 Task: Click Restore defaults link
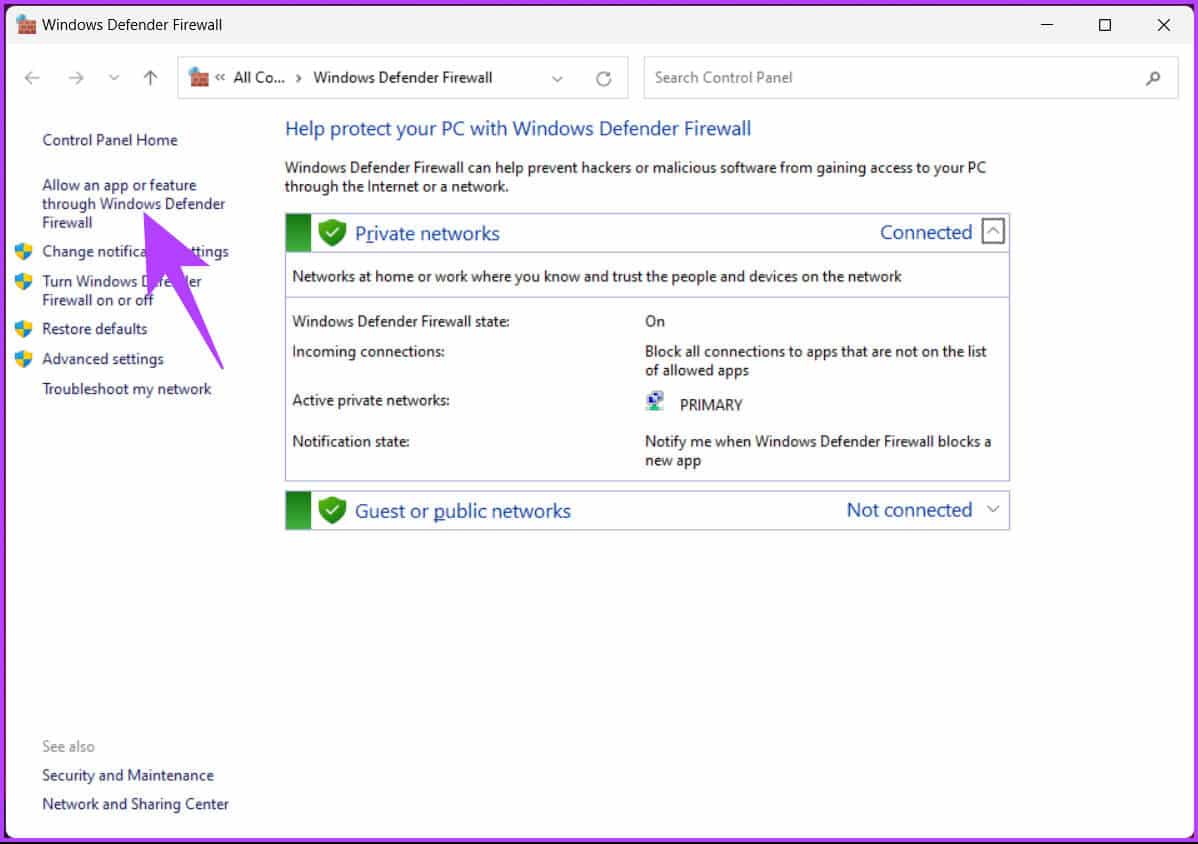click(95, 329)
